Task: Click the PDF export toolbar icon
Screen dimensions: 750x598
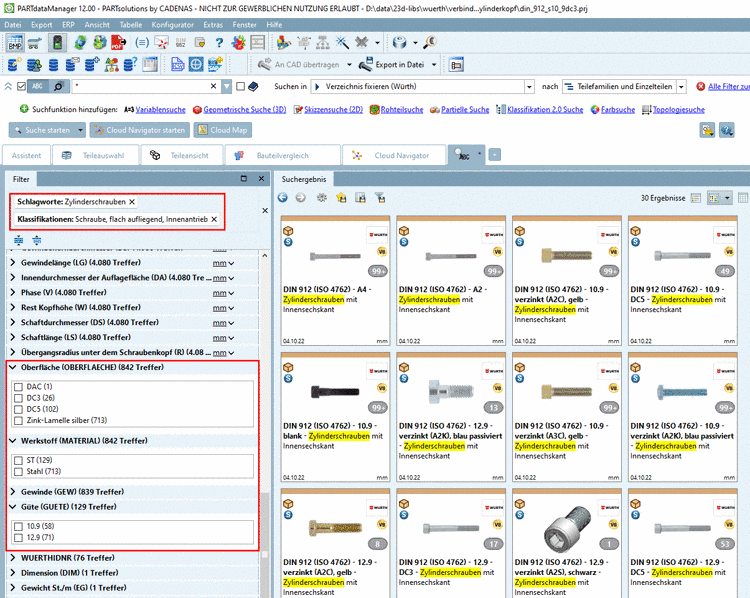Action: pyautogui.click(x=119, y=42)
